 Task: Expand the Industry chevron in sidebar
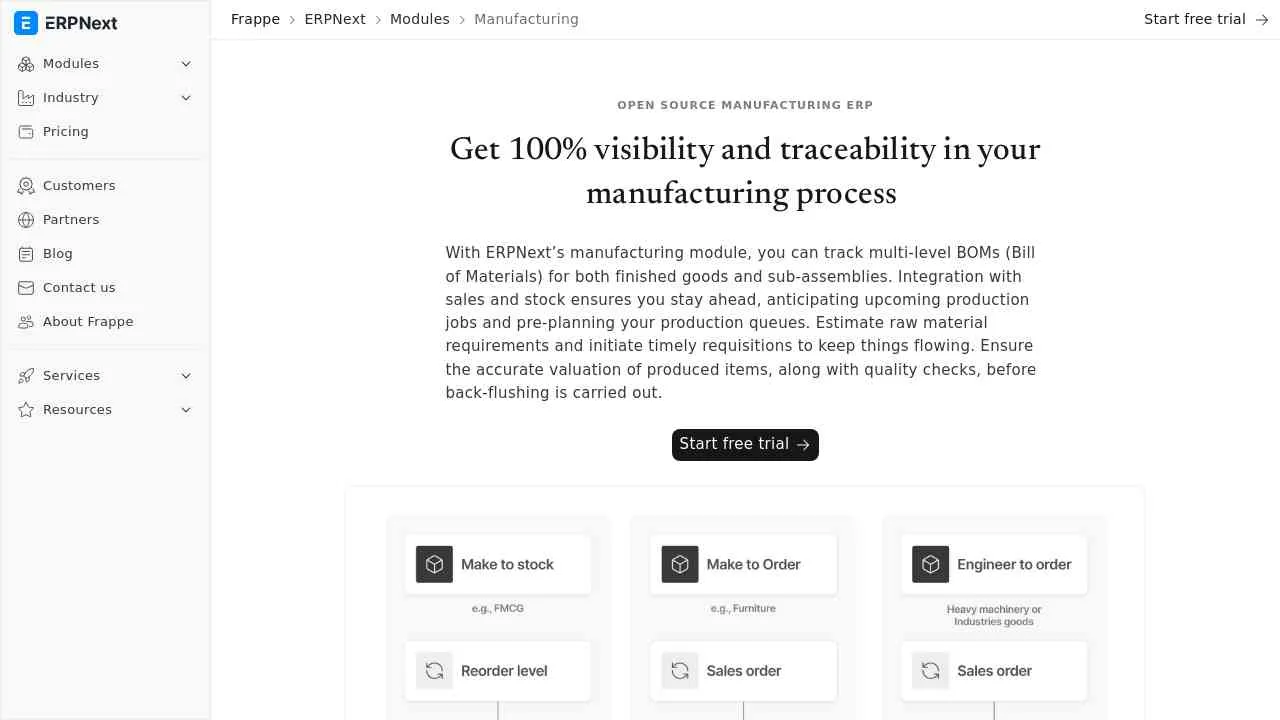coord(186,98)
